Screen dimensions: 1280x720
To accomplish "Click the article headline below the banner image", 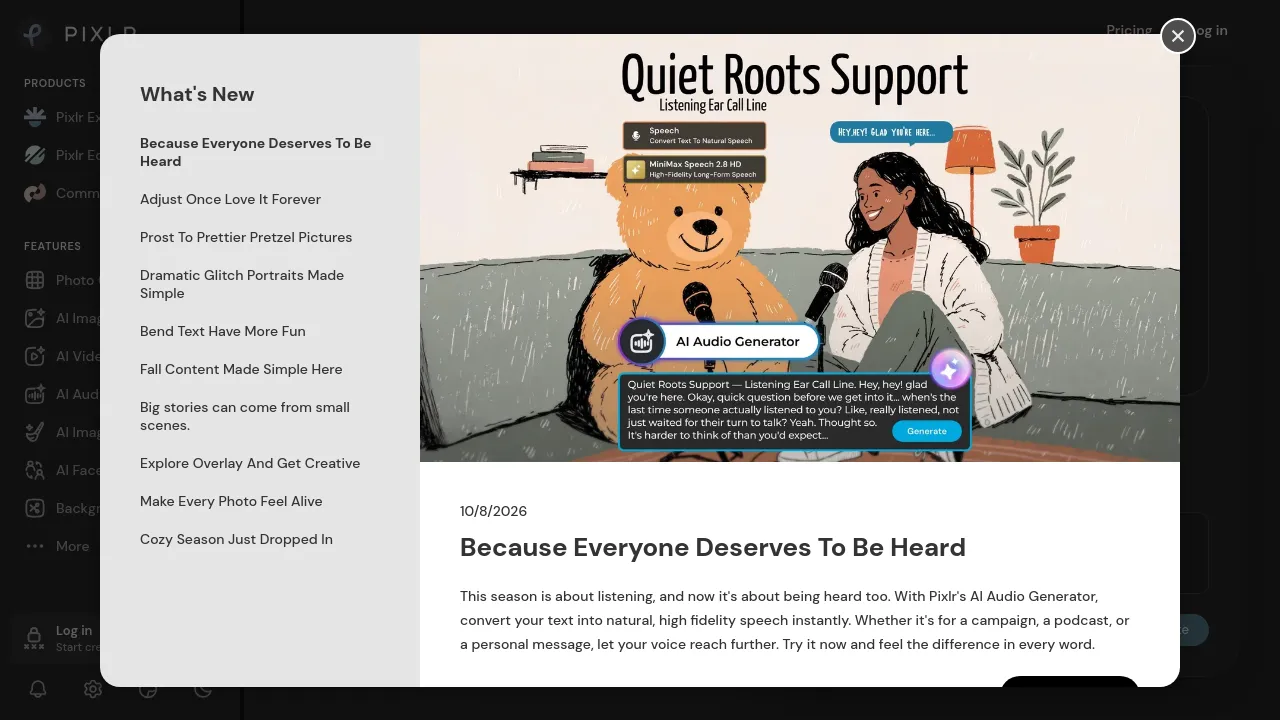I will coord(713,547).
